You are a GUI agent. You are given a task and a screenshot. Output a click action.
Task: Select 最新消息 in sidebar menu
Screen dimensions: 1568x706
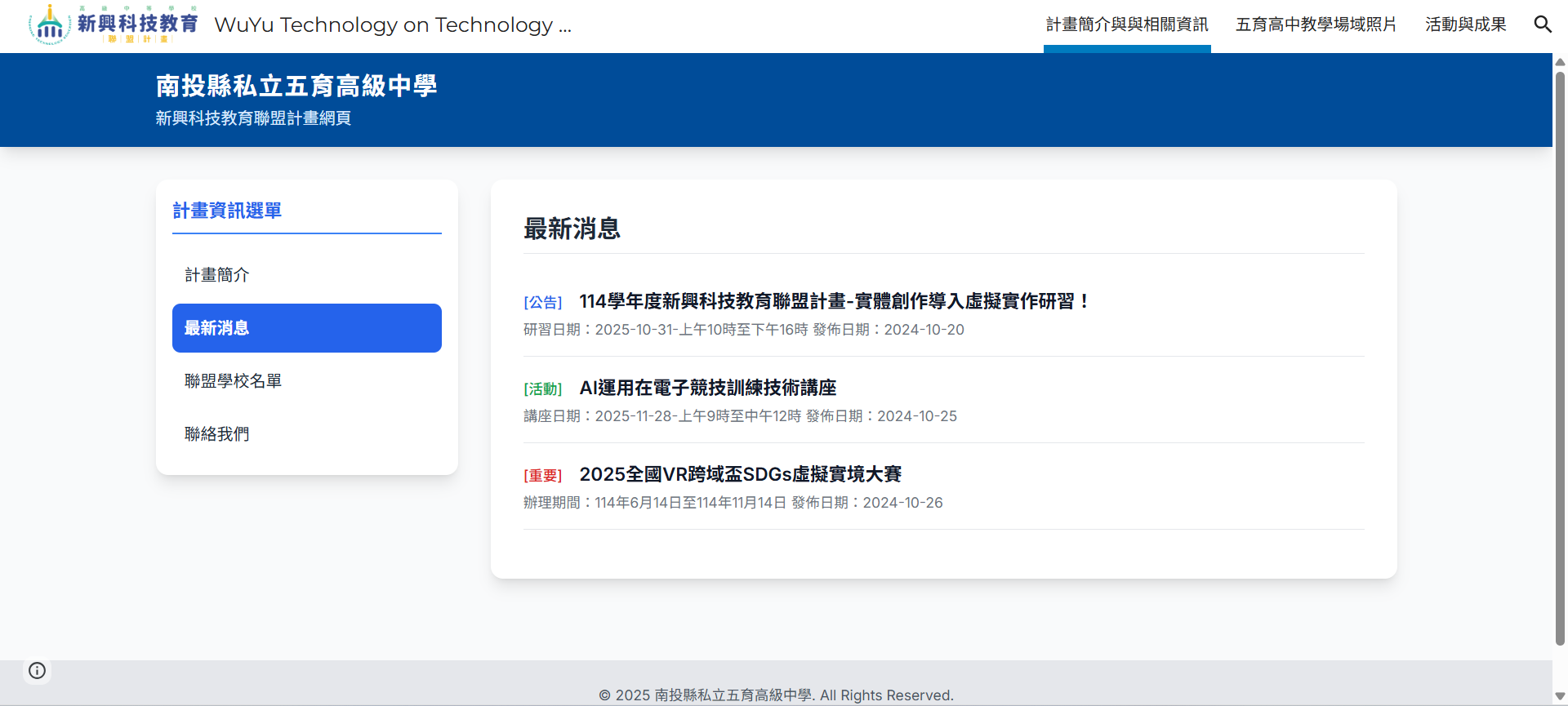(306, 328)
